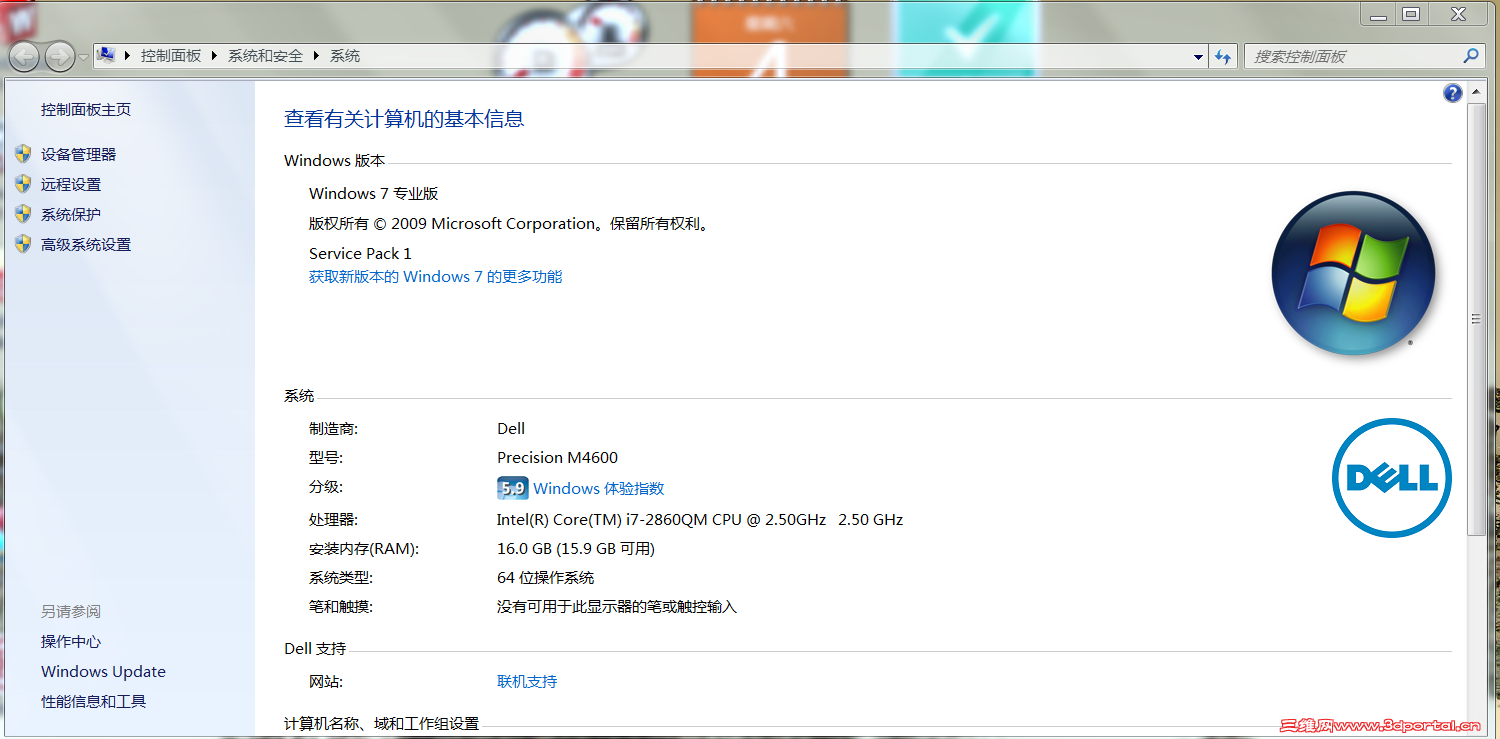Click the "Service Pack 1" text
The height and width of the screenshot is (739, 1500).
pyautogui.click(x=360, y=254)
